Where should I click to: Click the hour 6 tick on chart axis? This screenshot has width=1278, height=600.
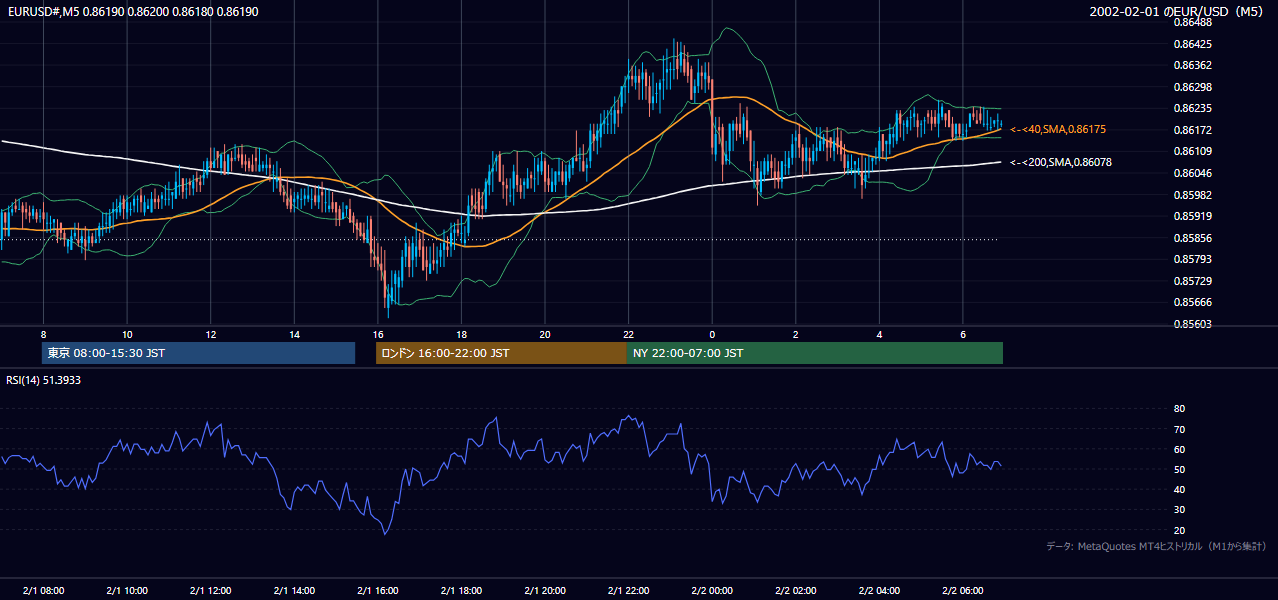coord(963,334)
